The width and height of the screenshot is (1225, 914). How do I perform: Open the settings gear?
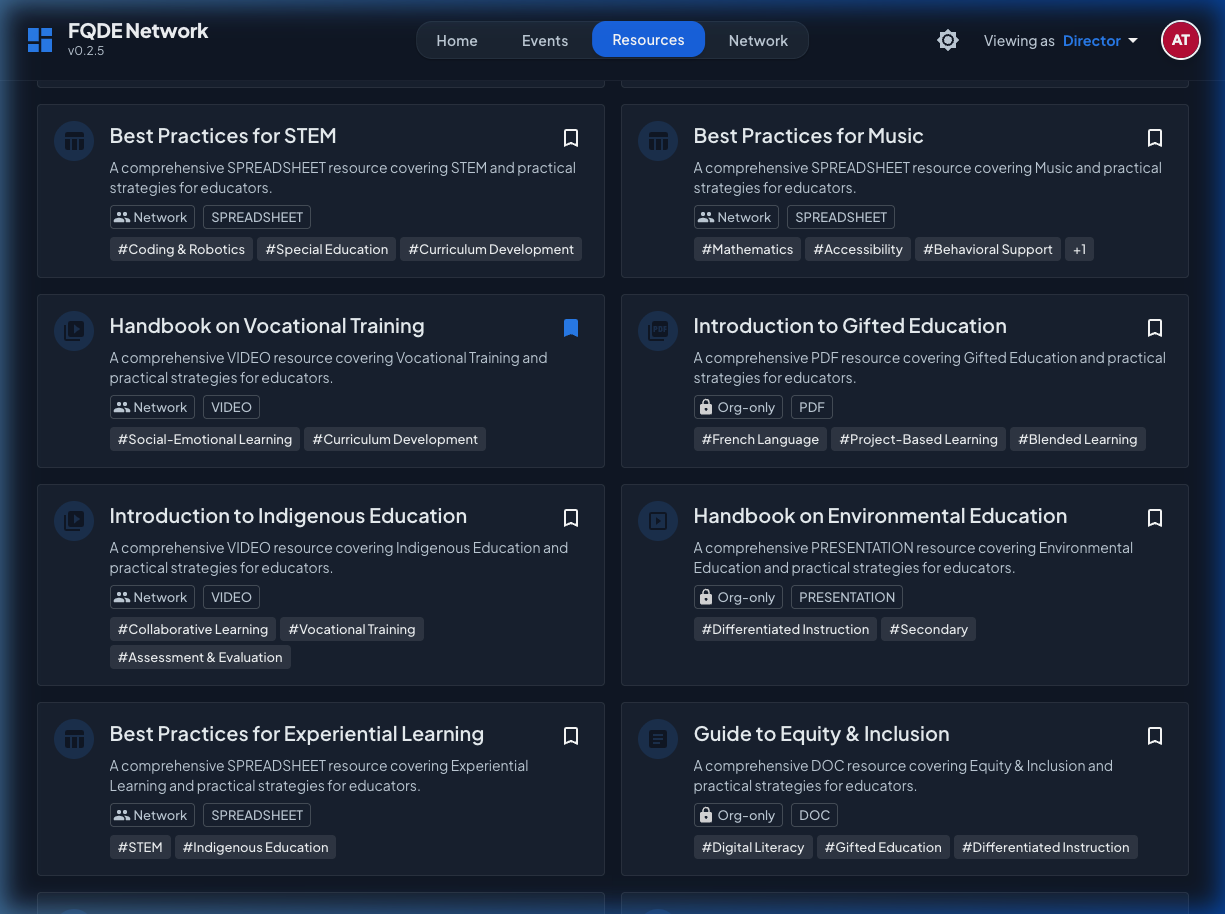947,40
